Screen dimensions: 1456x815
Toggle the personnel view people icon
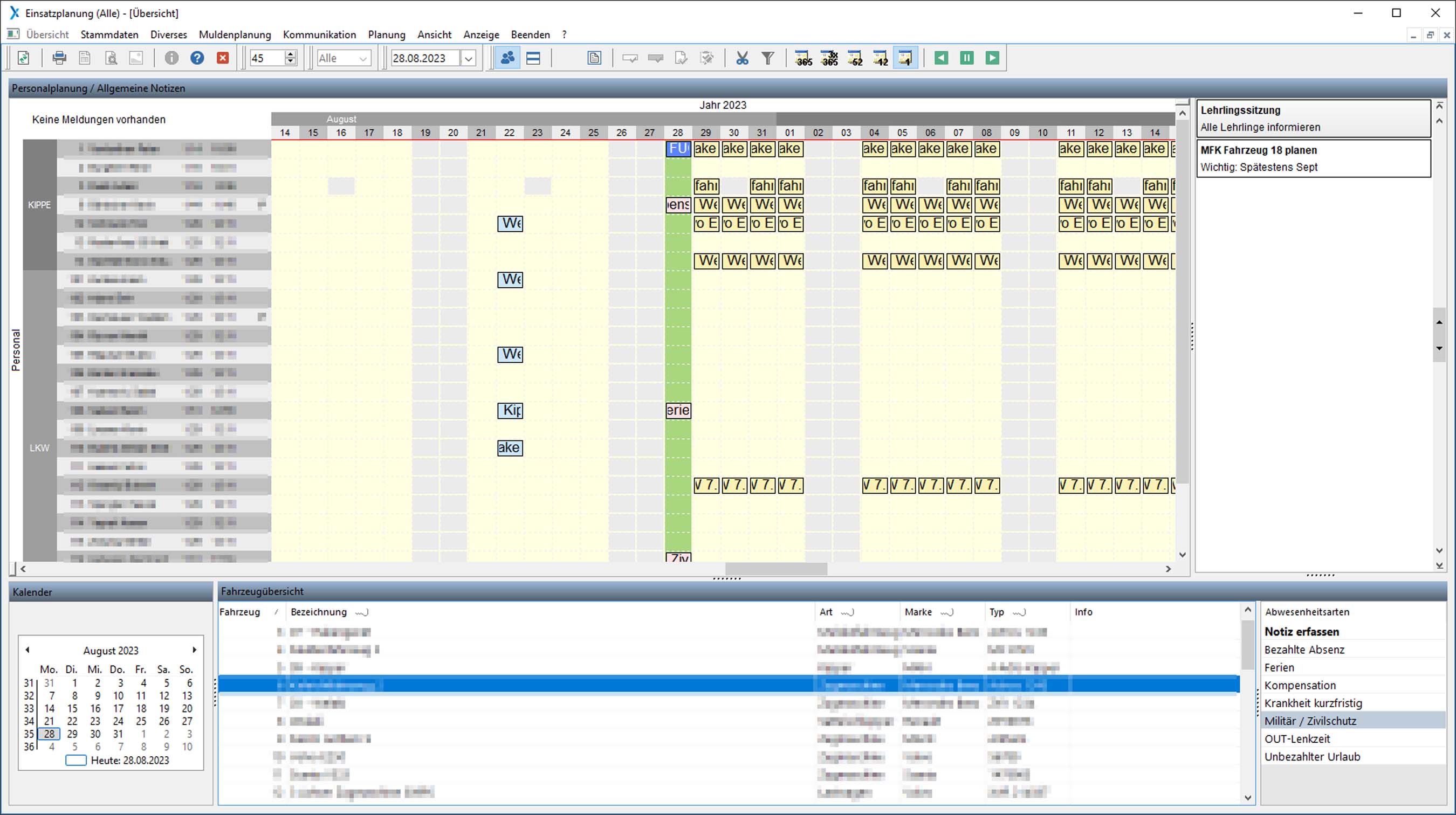[507, 58]
